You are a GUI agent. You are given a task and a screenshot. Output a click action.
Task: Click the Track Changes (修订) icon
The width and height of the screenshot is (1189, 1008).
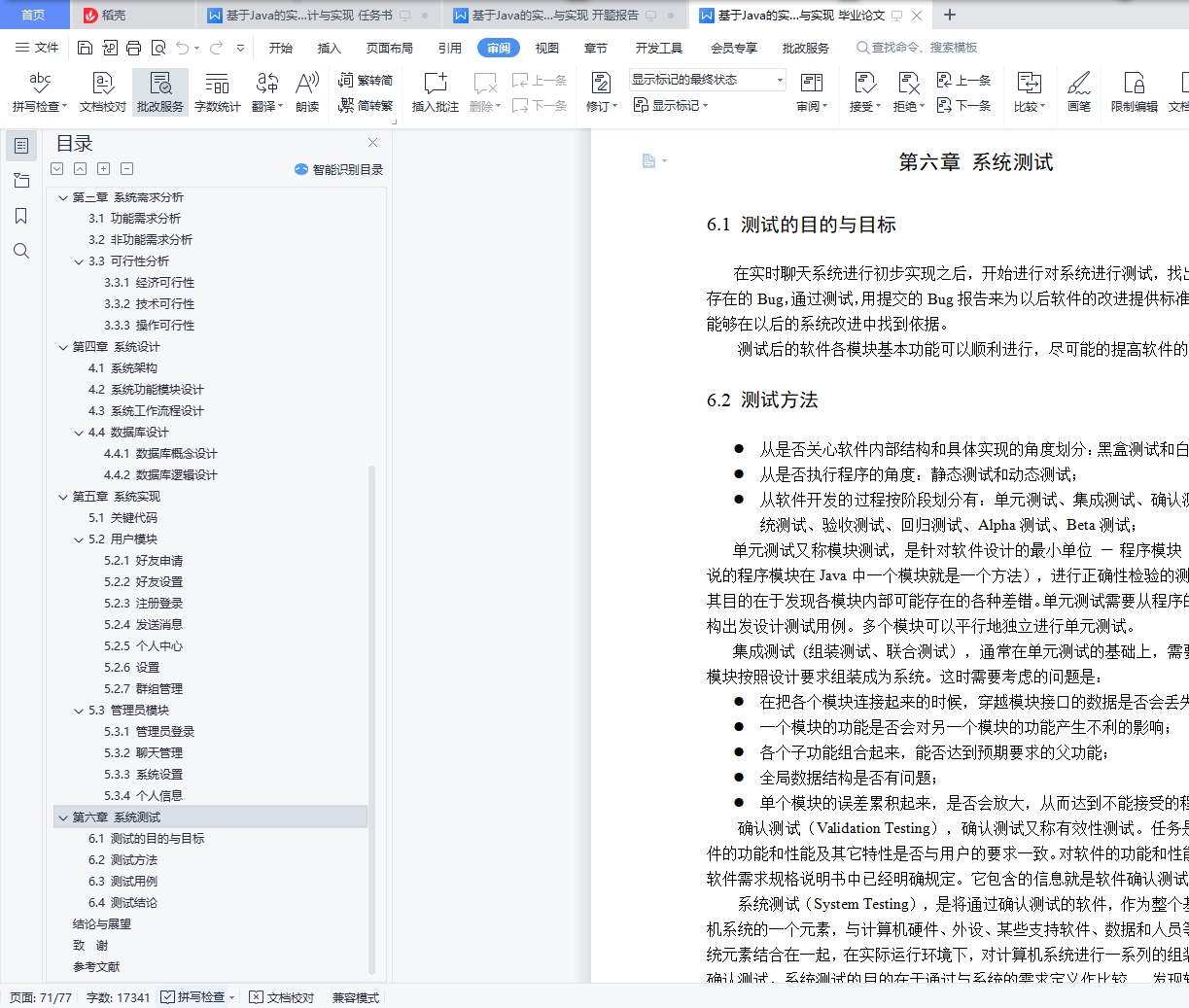click(x=602, y=92)
